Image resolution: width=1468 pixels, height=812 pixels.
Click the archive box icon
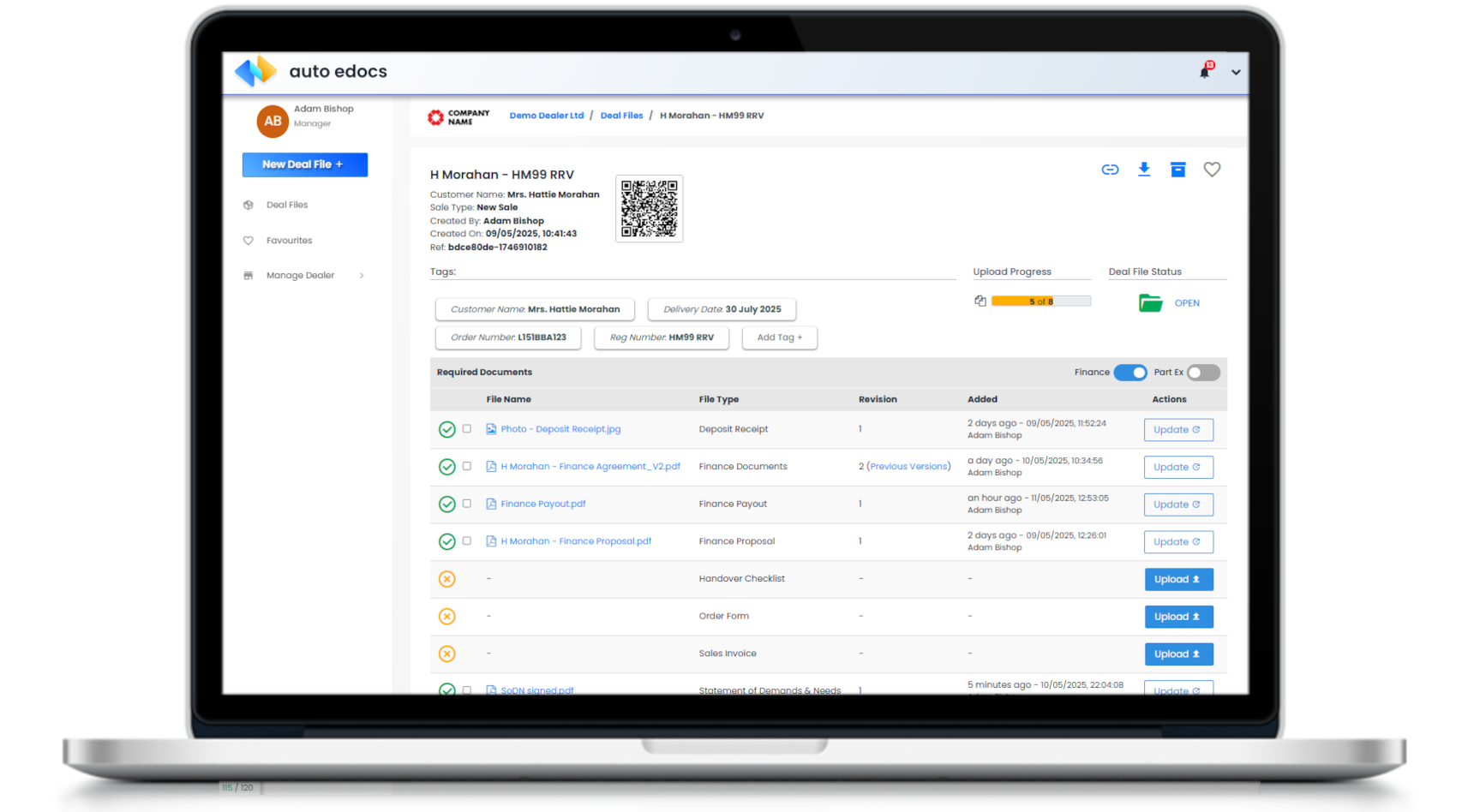(x=1178, y=170)
